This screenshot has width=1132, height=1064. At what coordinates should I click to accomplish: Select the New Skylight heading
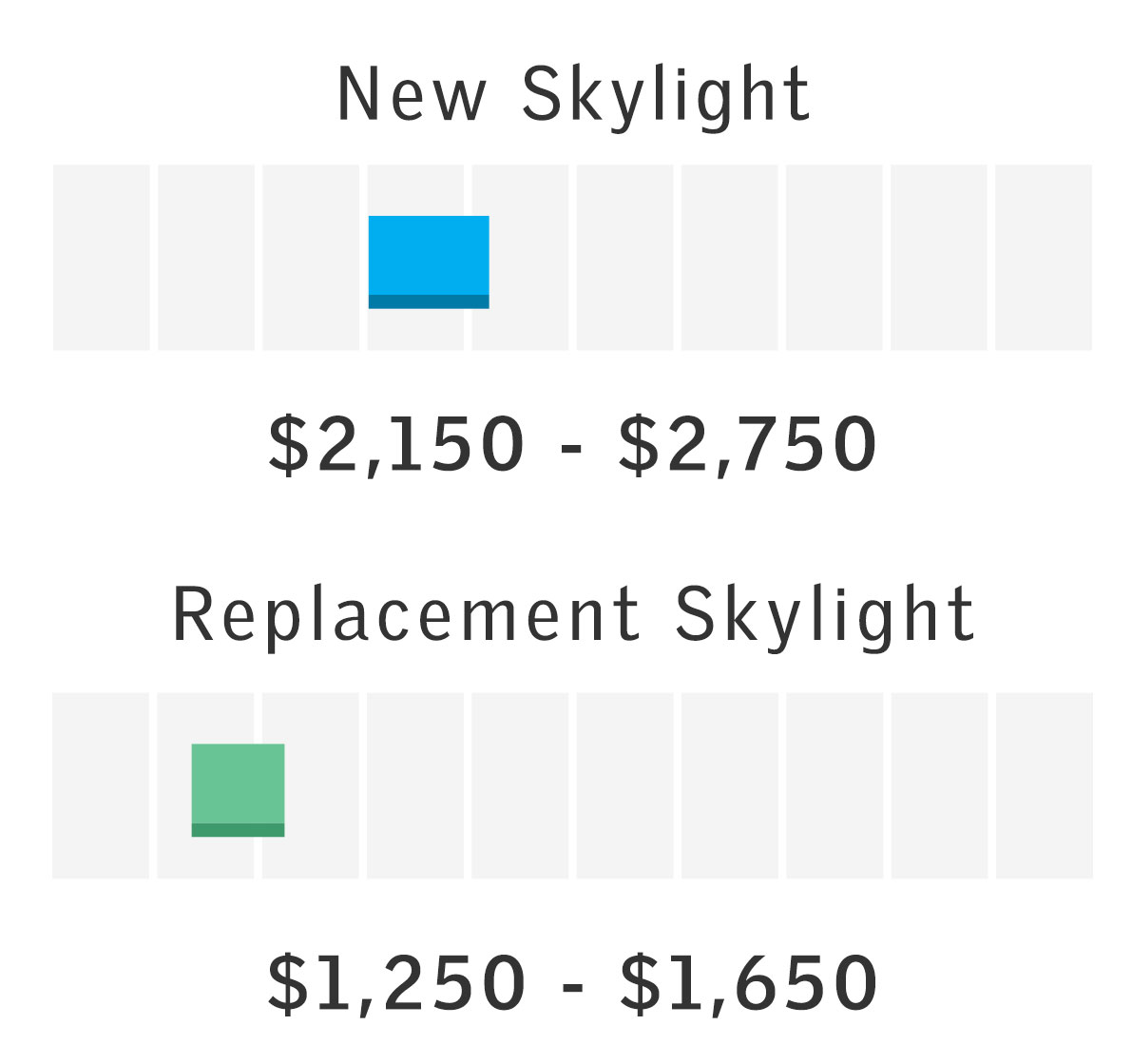tap(574, 95)
